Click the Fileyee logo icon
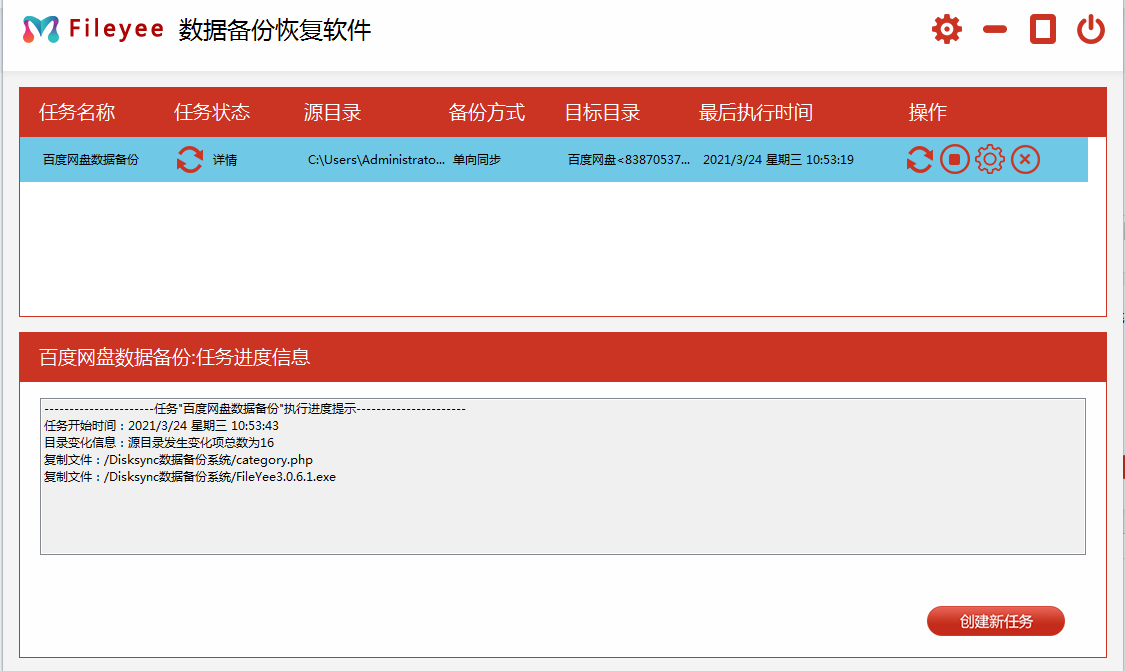1125x671 pixels. pos(40,29)
